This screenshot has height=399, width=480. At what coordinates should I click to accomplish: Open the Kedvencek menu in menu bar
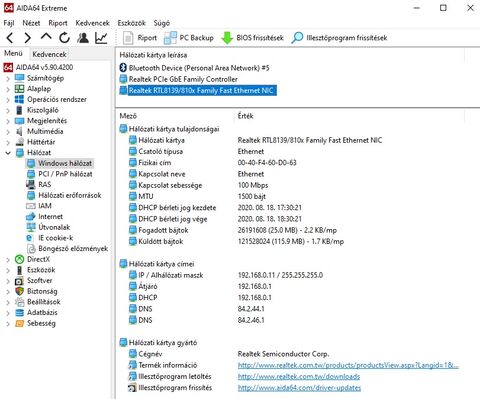tap(92, 23)
